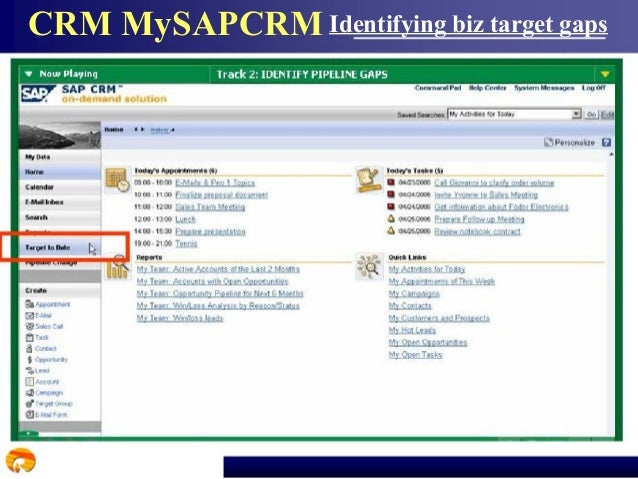
Task: Open My Hot Leads quick link
Action: click(x=412, y=330)
